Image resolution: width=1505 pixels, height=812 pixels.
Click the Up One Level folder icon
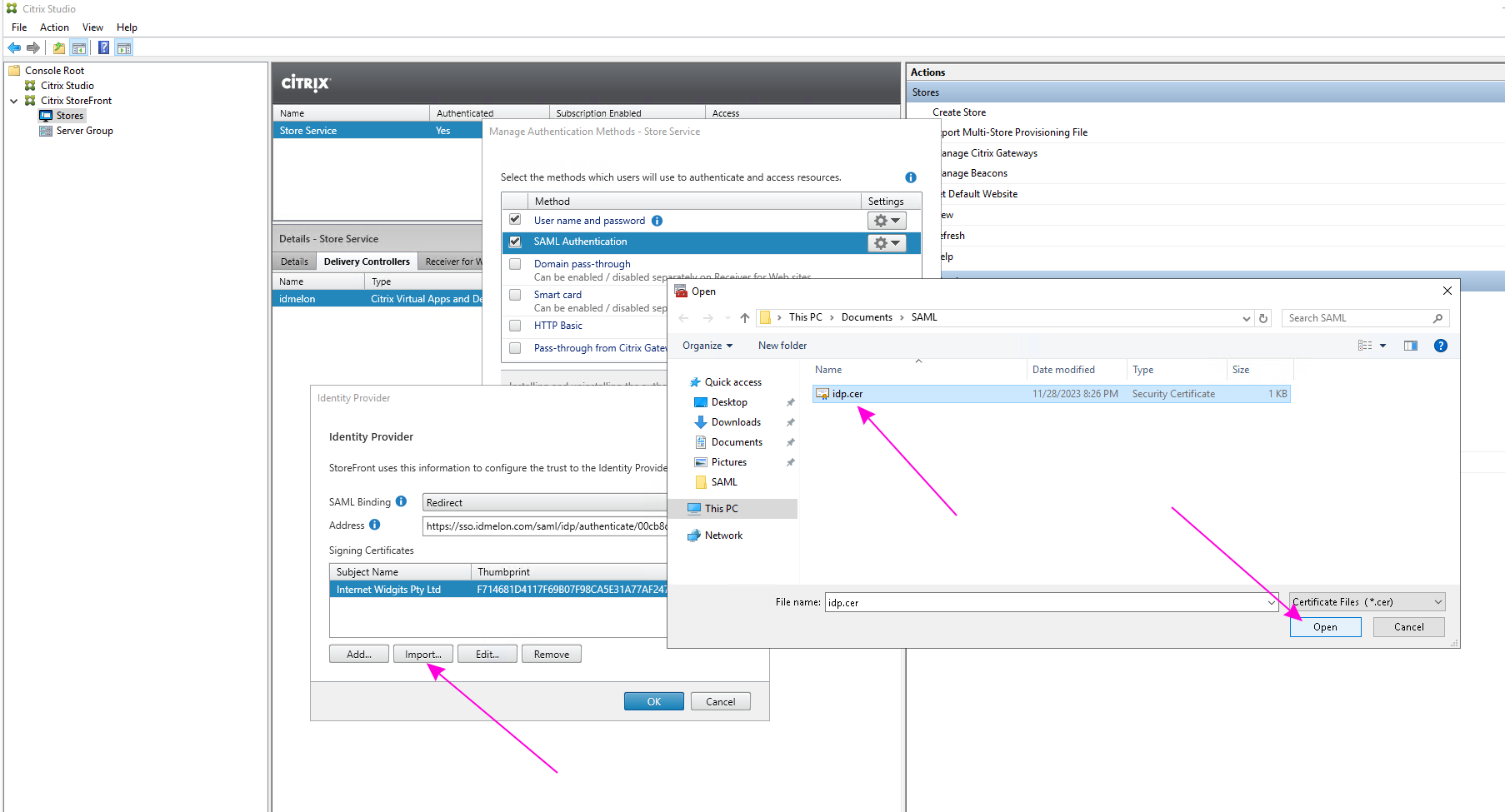click(59, 47)
